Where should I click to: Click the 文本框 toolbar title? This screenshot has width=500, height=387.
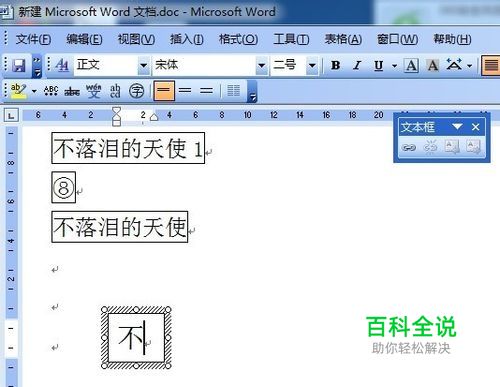pyautogui.click(x=418, y=127)
